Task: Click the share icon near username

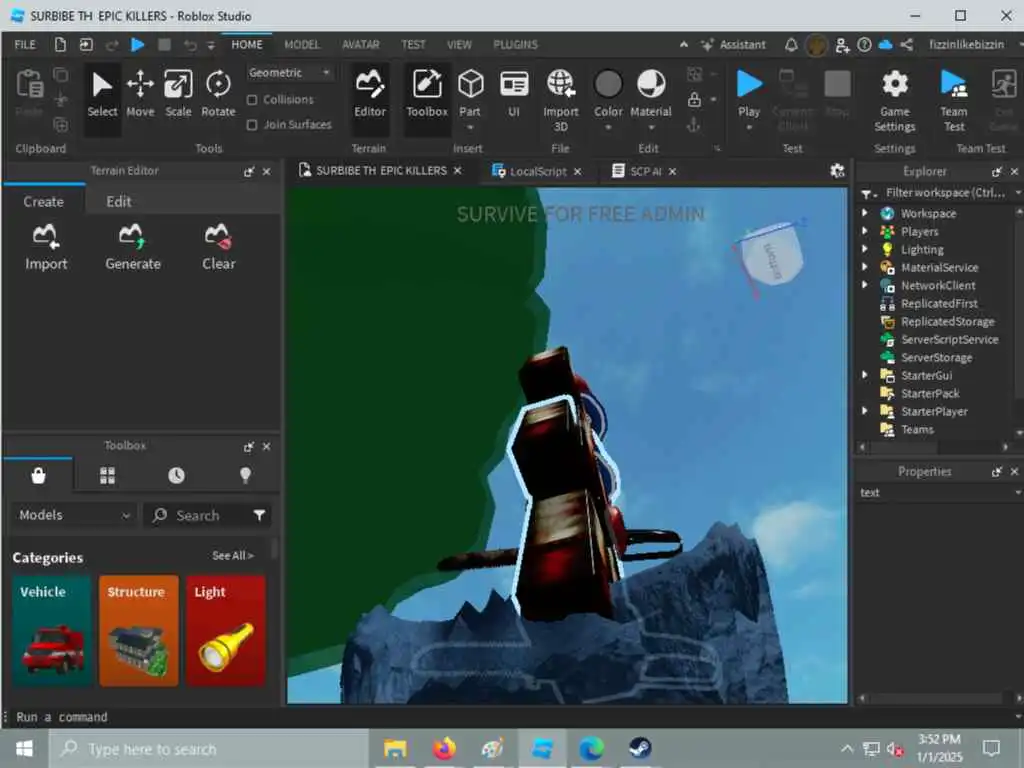Action: click(x=906, y=44)
